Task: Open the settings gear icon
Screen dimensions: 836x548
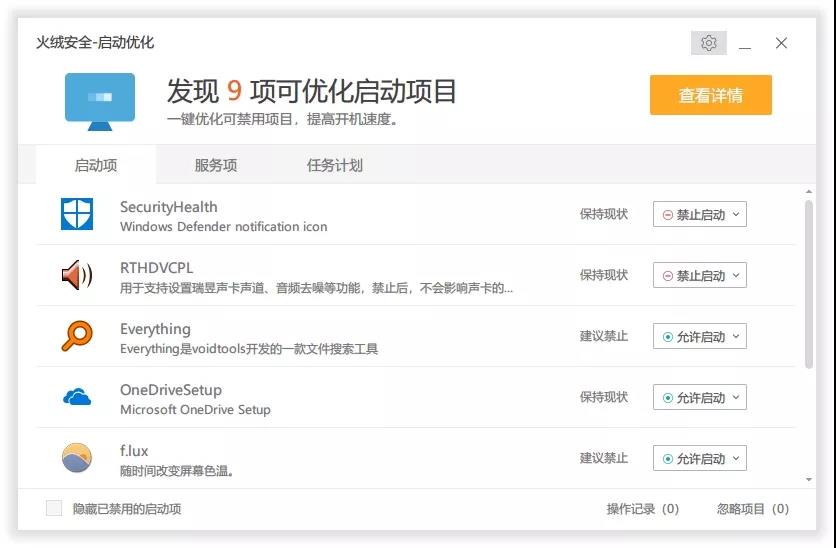Action: tap(709, 43)
